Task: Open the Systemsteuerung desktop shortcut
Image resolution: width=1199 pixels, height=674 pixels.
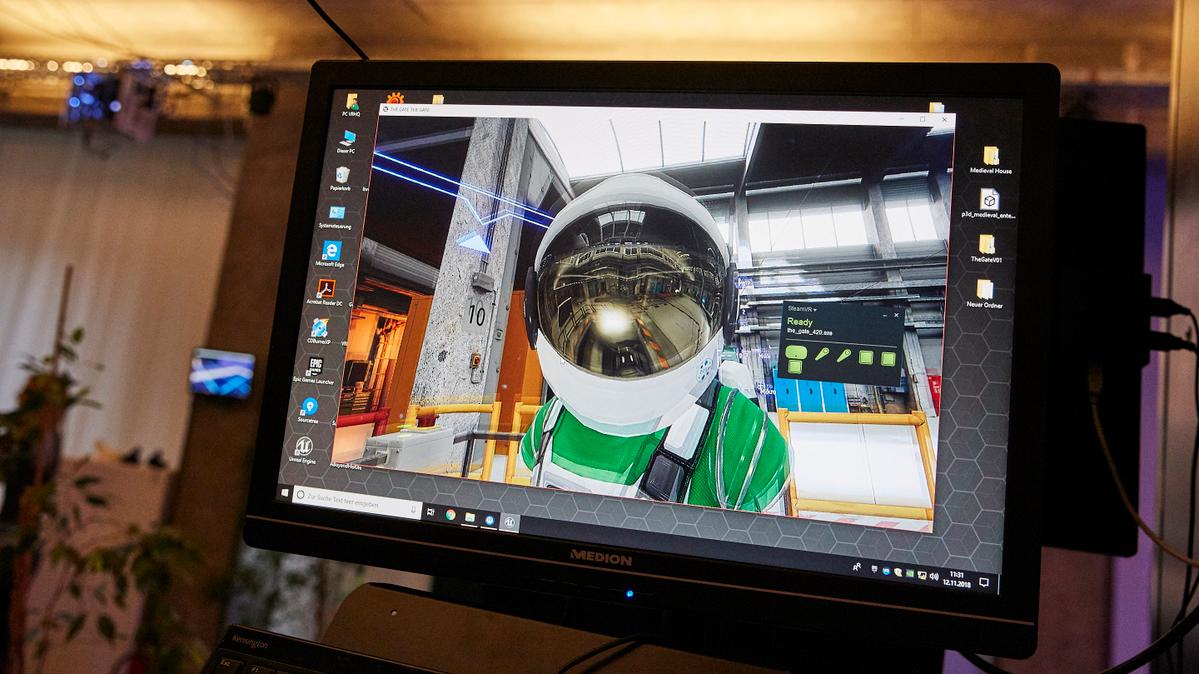Action: click(336, 217)
